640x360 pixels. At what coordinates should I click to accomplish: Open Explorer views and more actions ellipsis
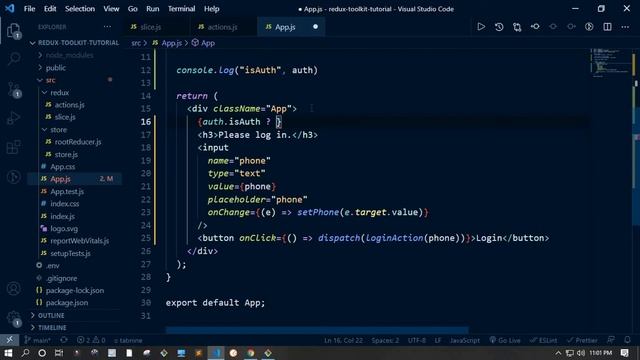tap(107, 27)
